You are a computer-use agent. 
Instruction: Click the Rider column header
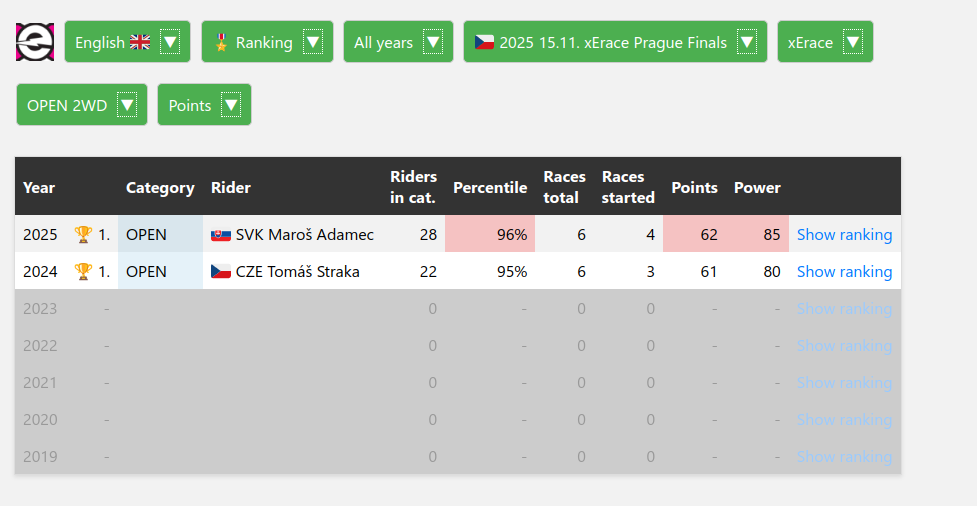(231, 188)
